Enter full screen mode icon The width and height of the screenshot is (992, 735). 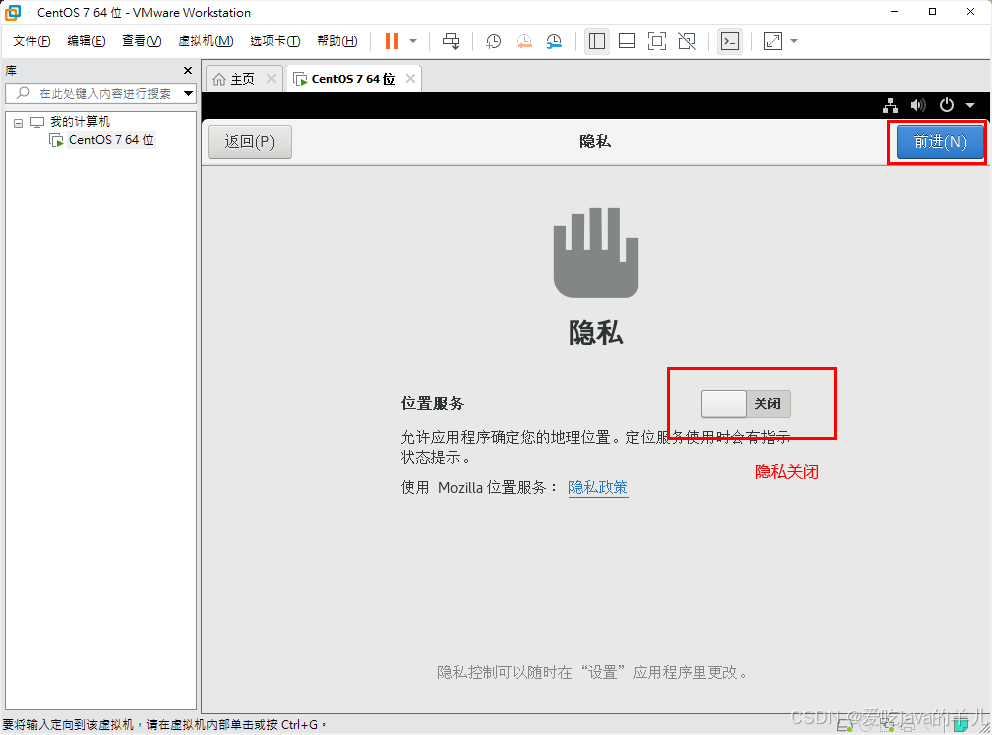[657, 41]
